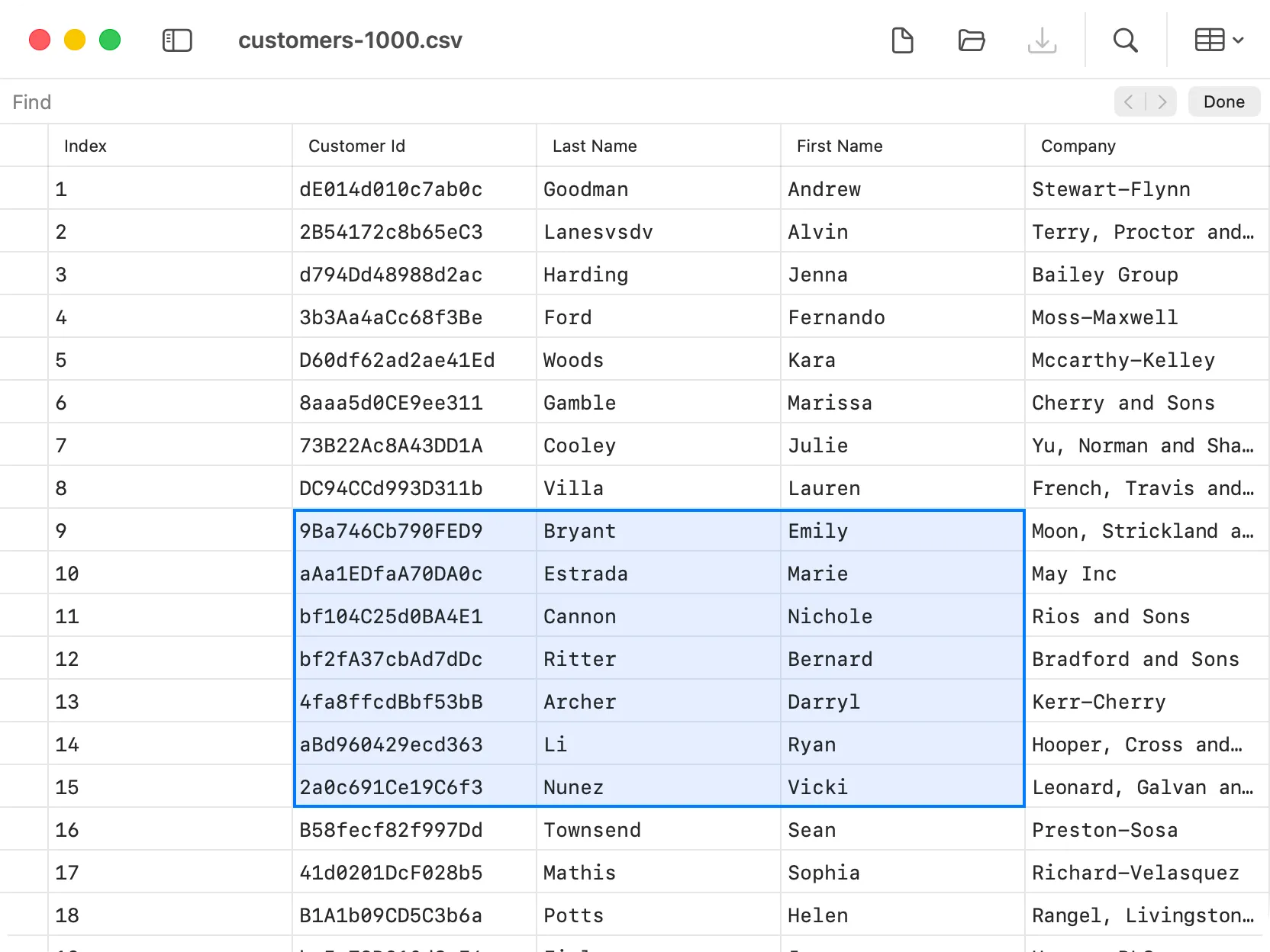Select the Woods cell
Screen dimensions: 1270x952
click(x=659, y=359)
